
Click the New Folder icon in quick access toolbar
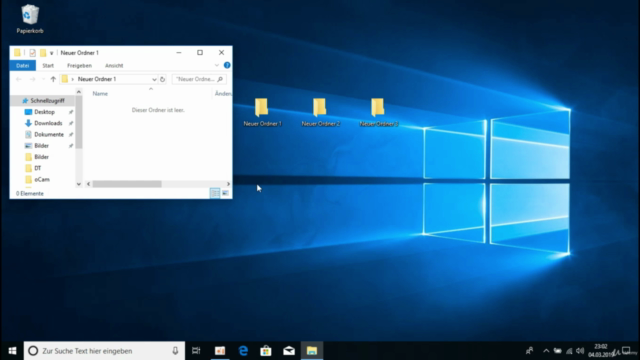43,53
